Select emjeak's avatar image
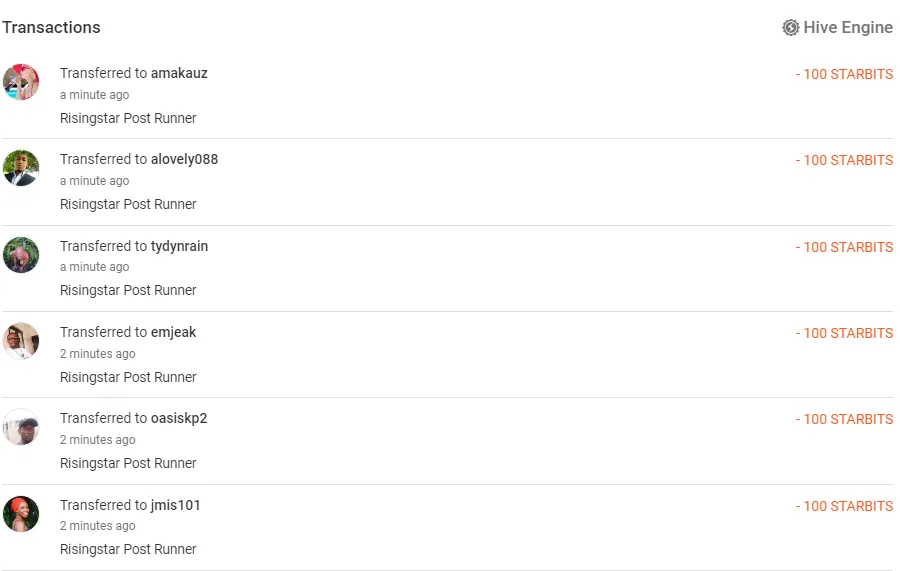 (21, 341)
